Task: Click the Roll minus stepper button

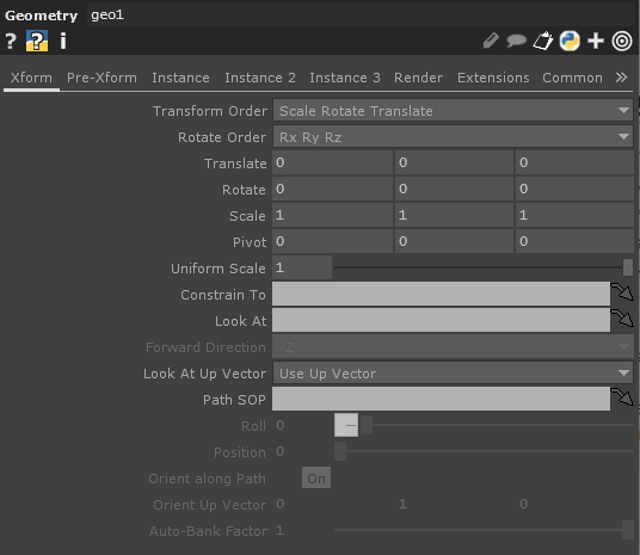Action: tap(346, 425)
